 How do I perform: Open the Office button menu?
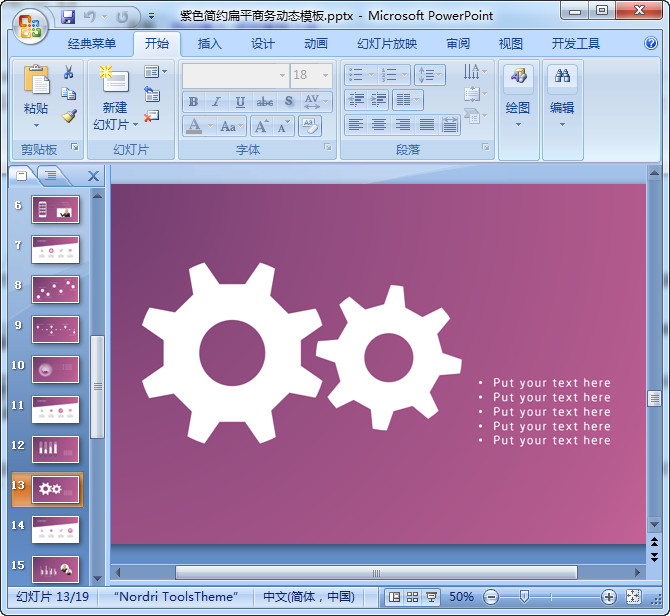coord(30,26)
